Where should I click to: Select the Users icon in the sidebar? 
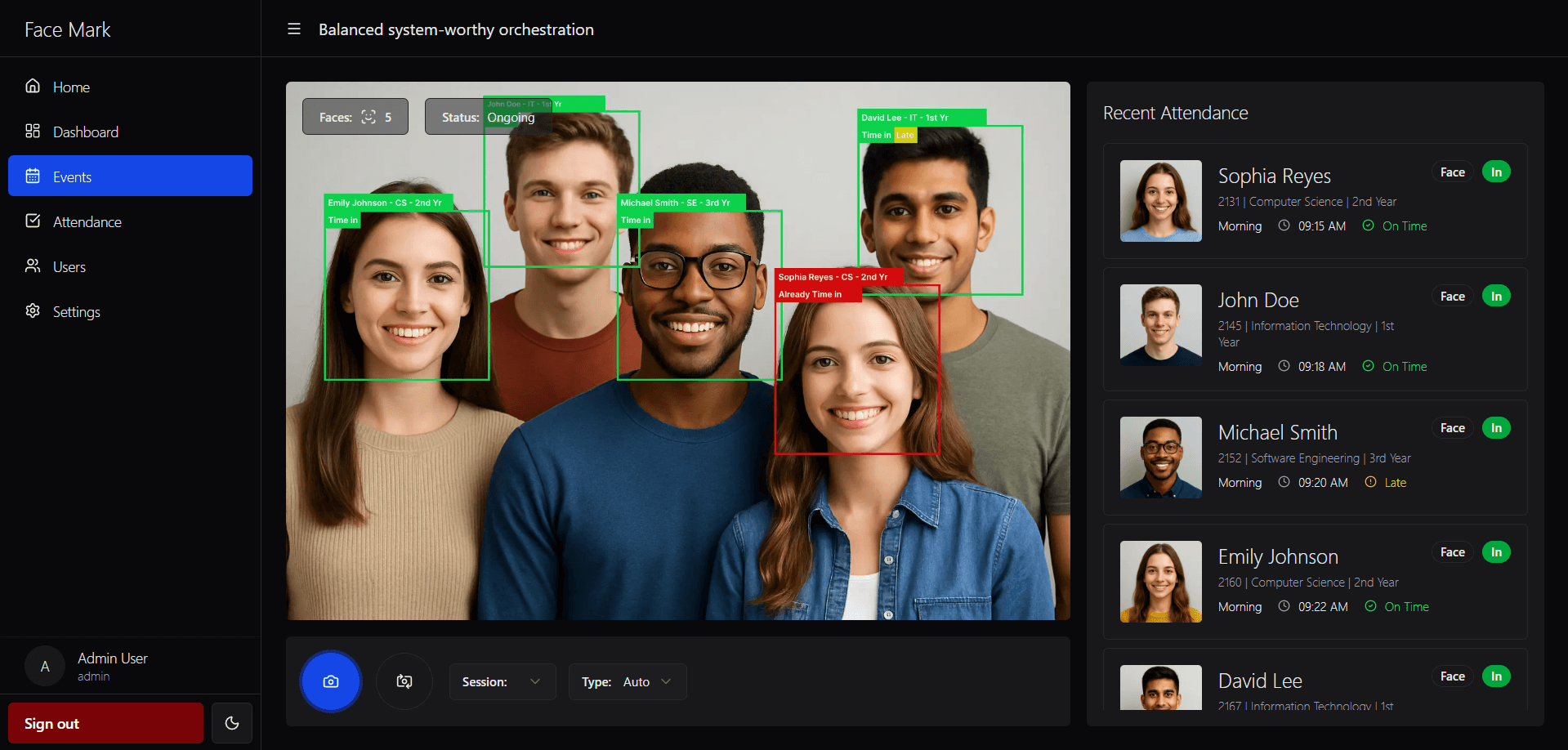[33, 266]
